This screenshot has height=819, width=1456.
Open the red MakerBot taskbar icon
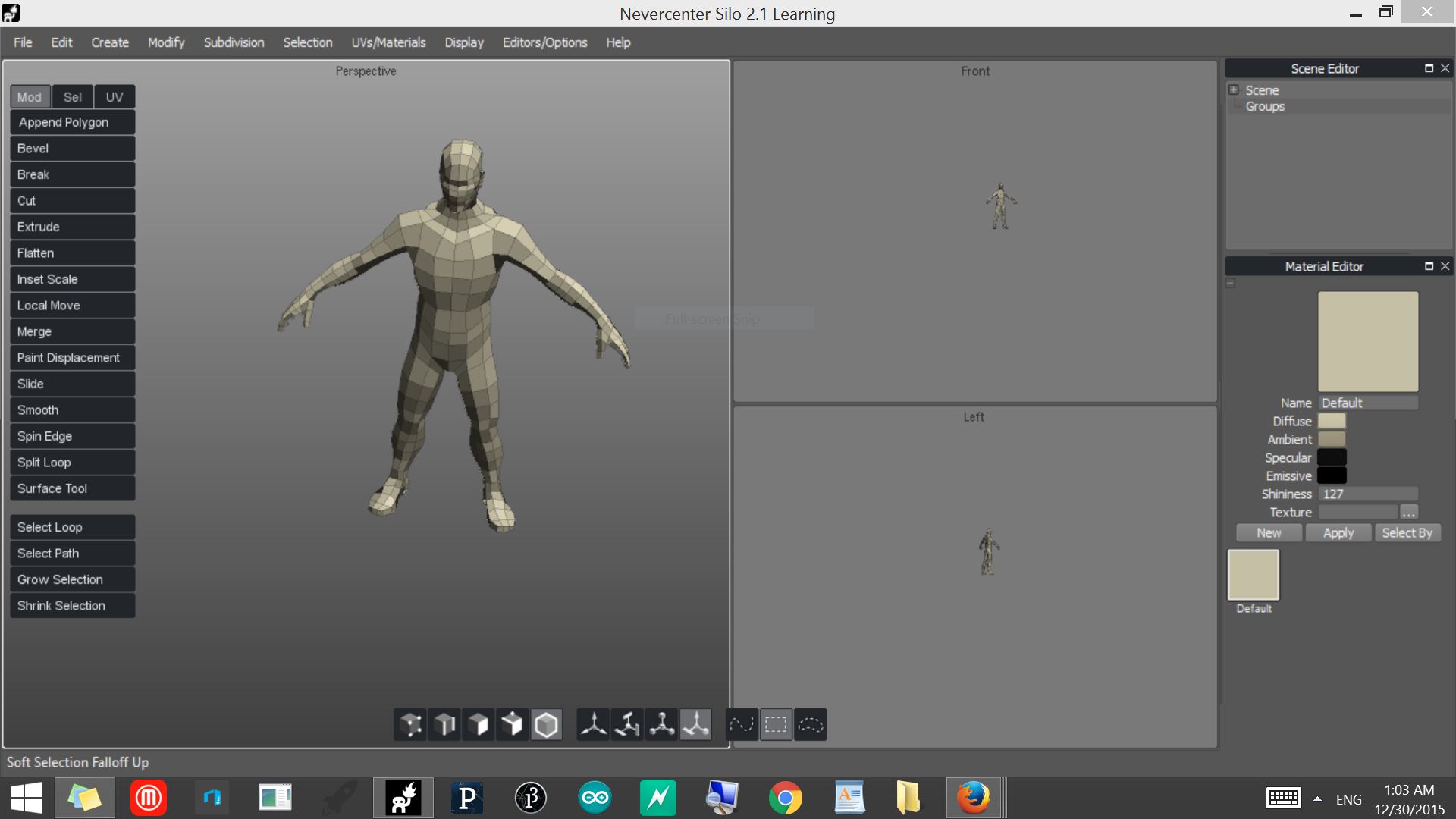149,798
